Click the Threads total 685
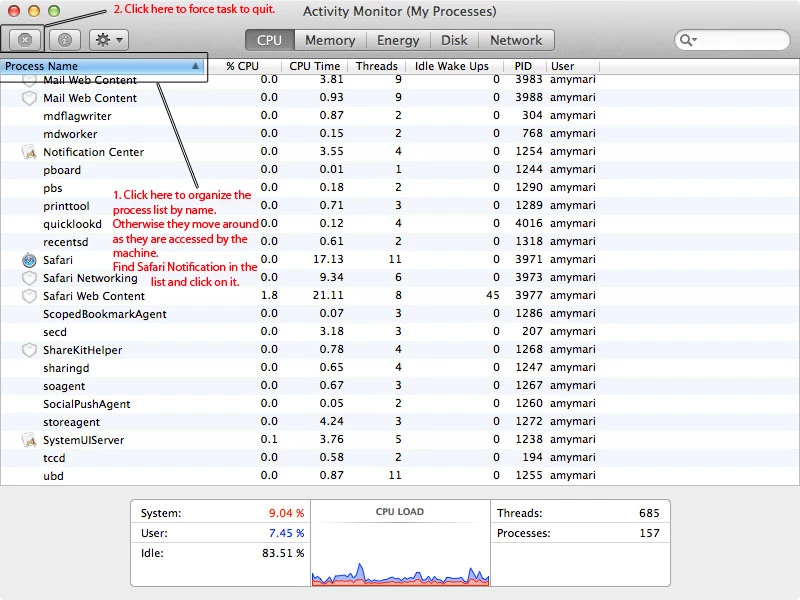 (x=649, y=513)
